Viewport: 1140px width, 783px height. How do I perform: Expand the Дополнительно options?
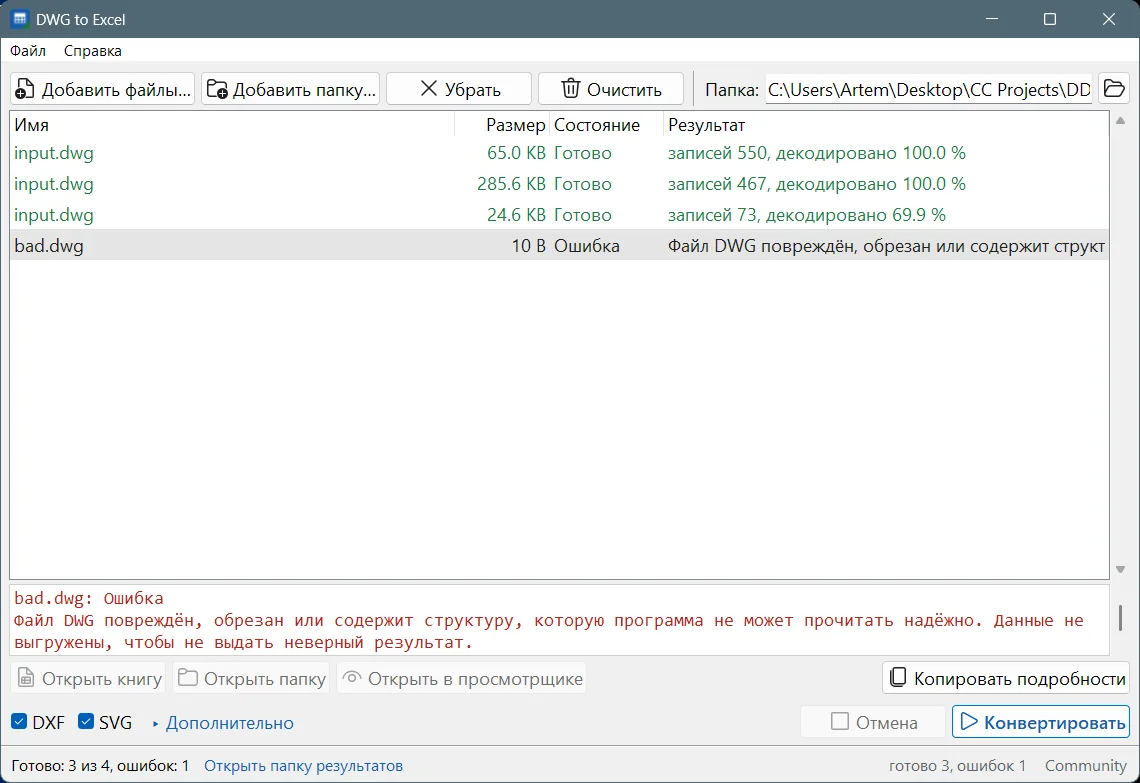pos(223,723)
